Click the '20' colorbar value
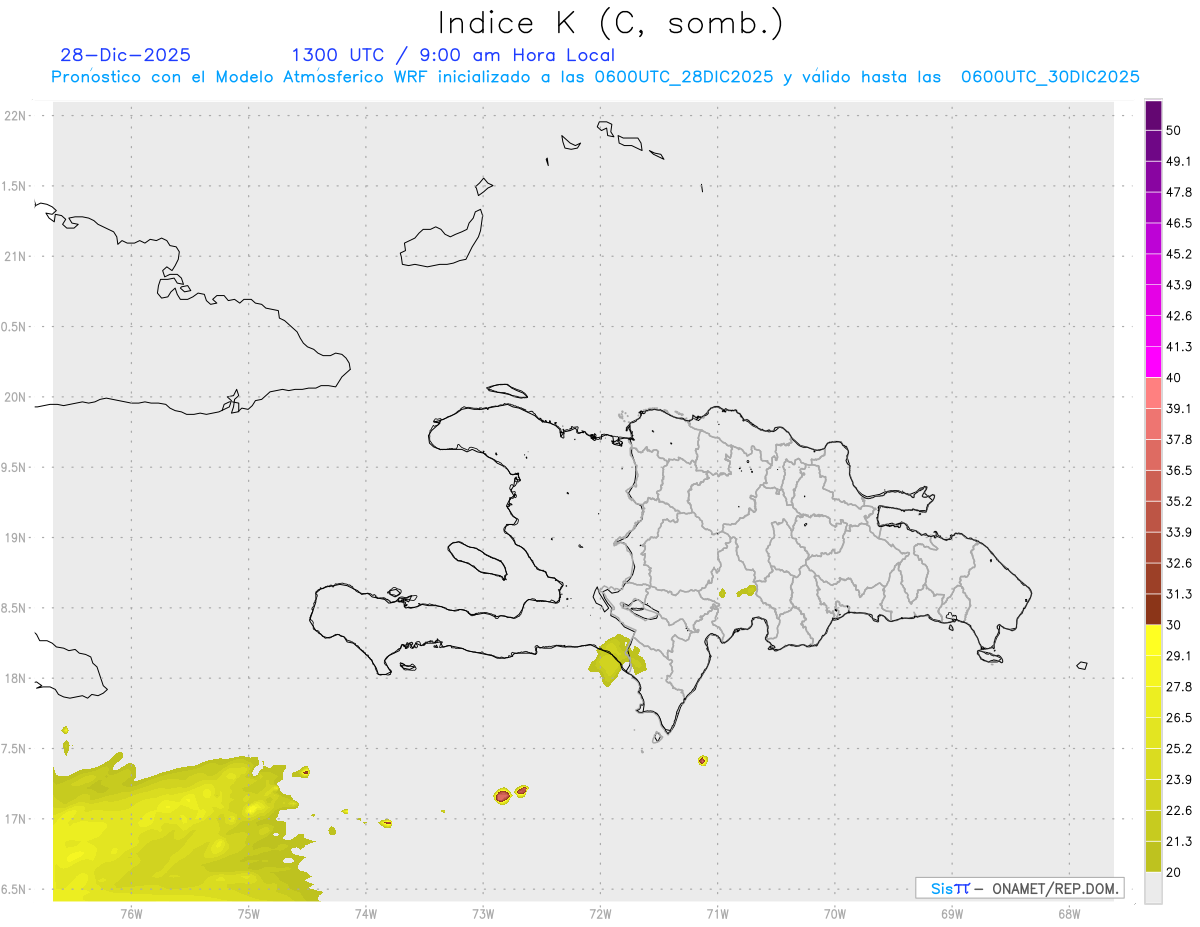1200x927 pixels. 1175,872
